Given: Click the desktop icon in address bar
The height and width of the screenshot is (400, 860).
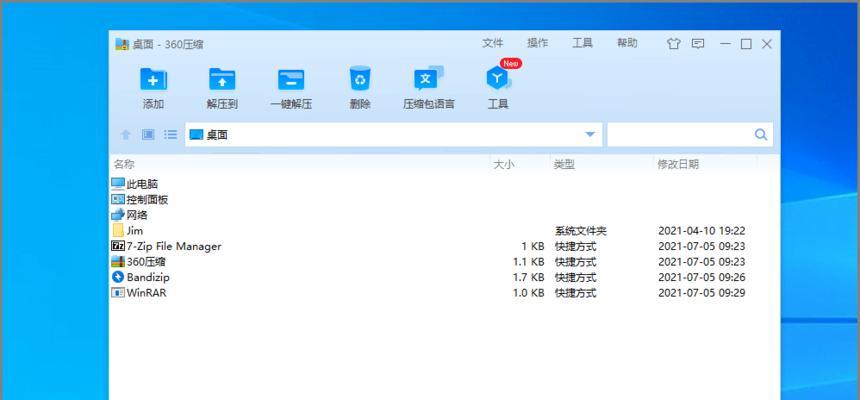Looking at the screenshot, I should tap(196, 134).
